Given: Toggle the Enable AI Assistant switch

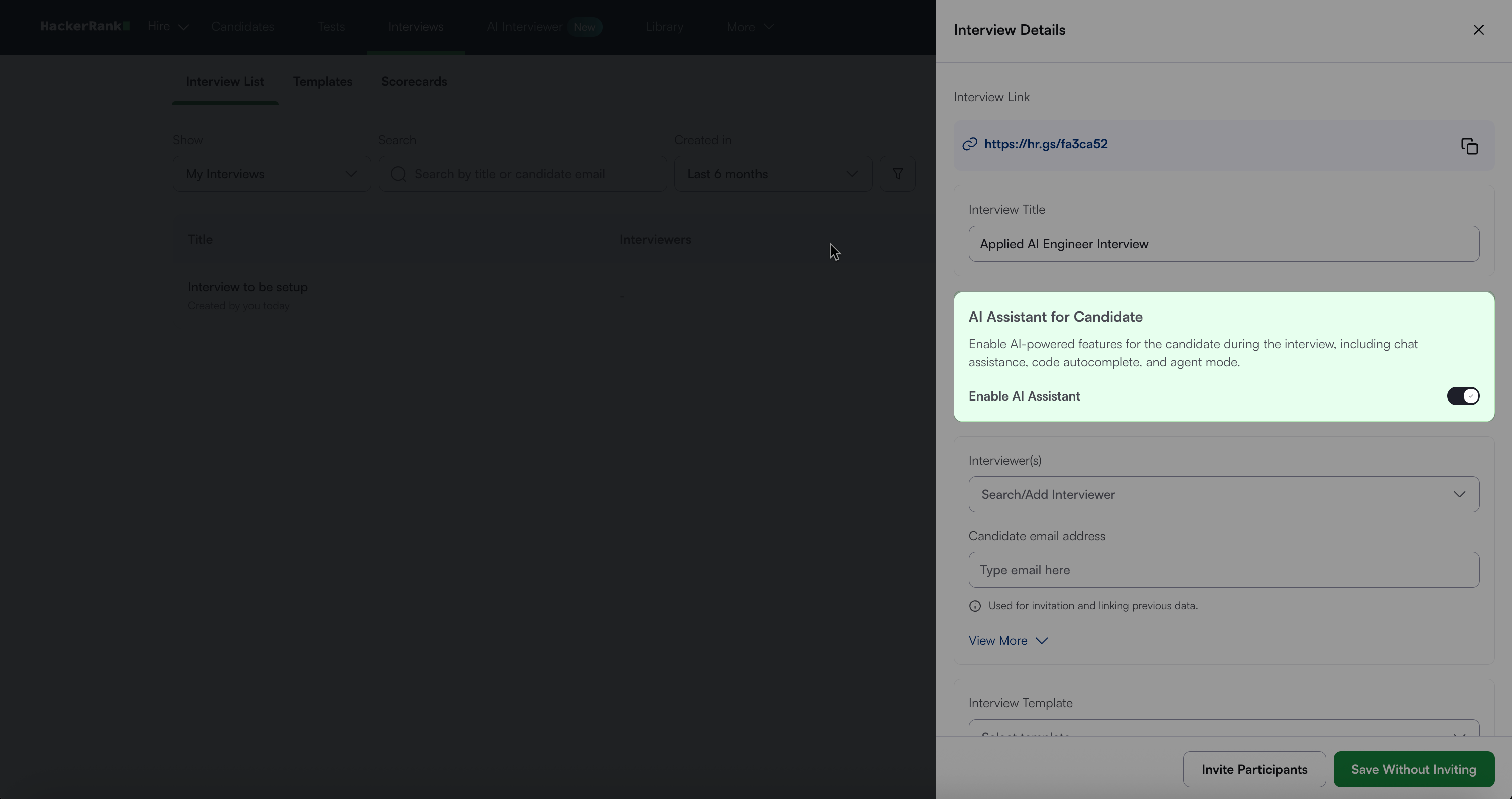Looking at the screenshot, I should 1463,396.
